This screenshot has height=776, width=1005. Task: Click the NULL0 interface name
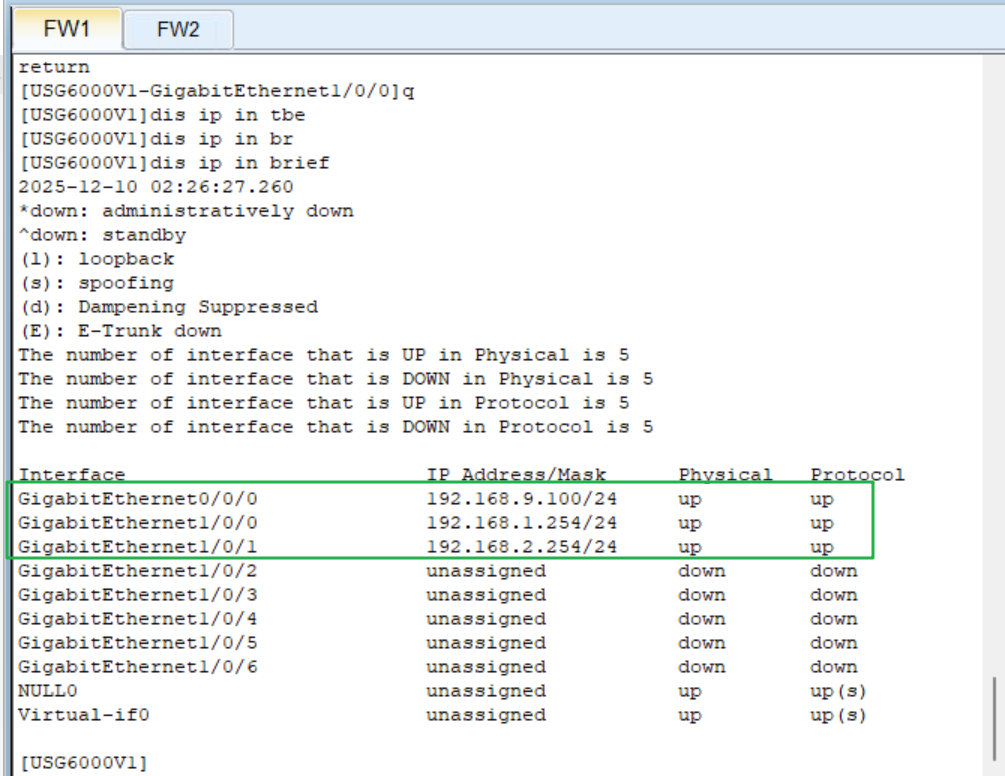[x=47, y=691]
